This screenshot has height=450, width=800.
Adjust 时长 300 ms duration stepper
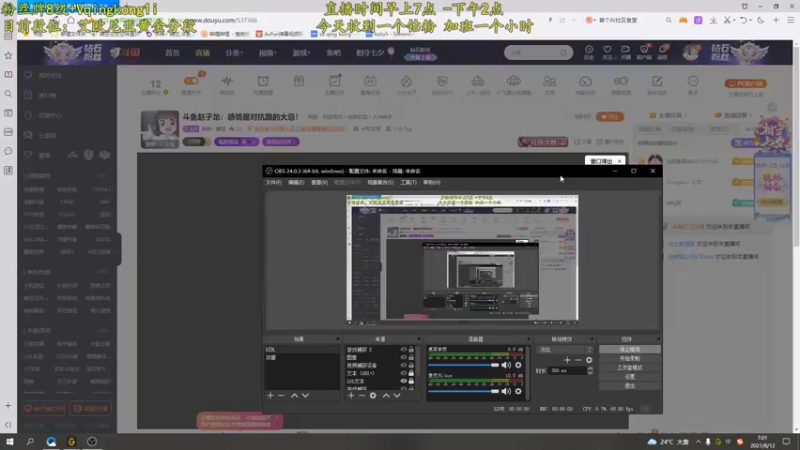pos(590,371)
